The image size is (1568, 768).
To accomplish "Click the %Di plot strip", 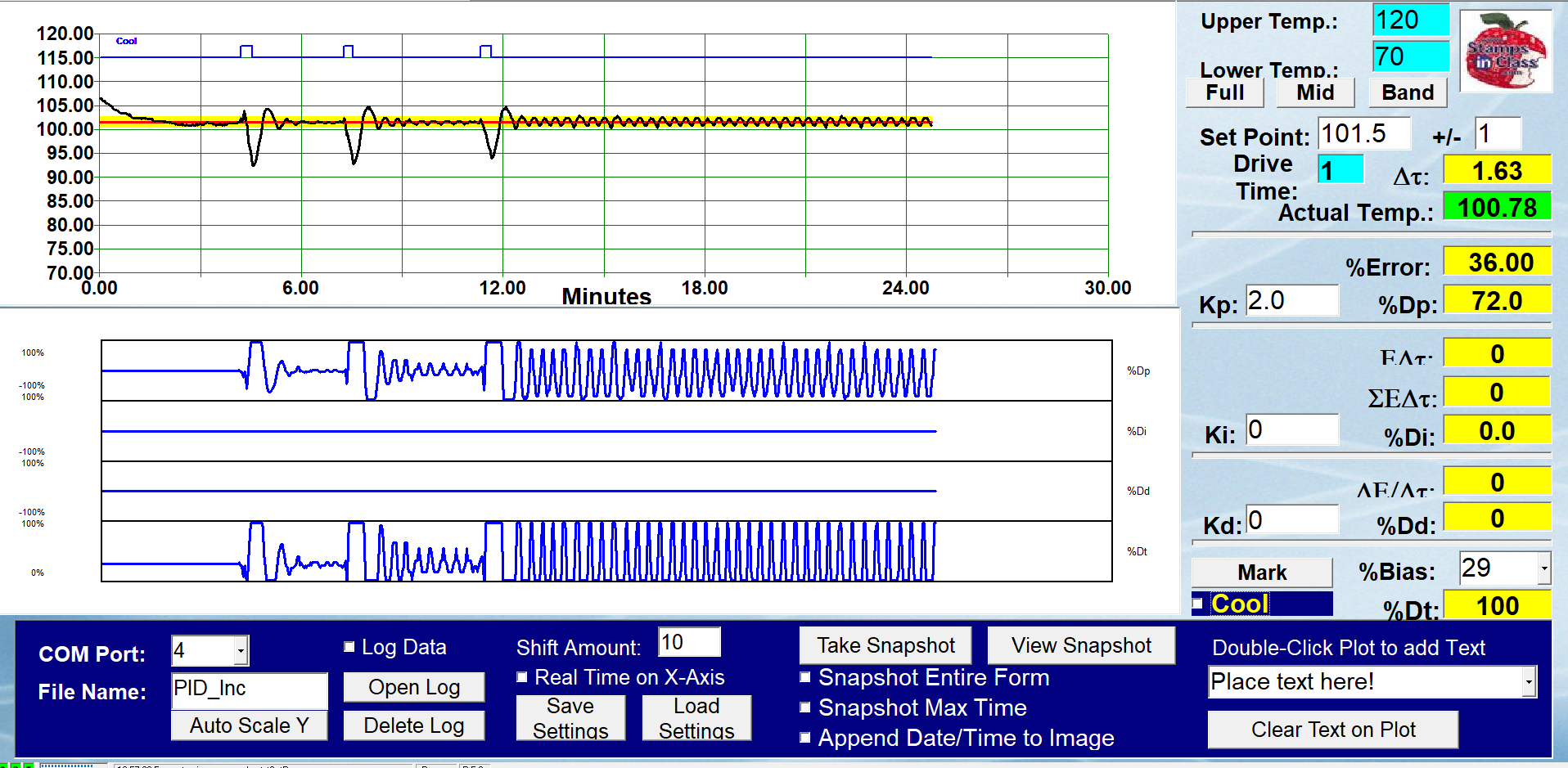I will (x=606, y=431).
